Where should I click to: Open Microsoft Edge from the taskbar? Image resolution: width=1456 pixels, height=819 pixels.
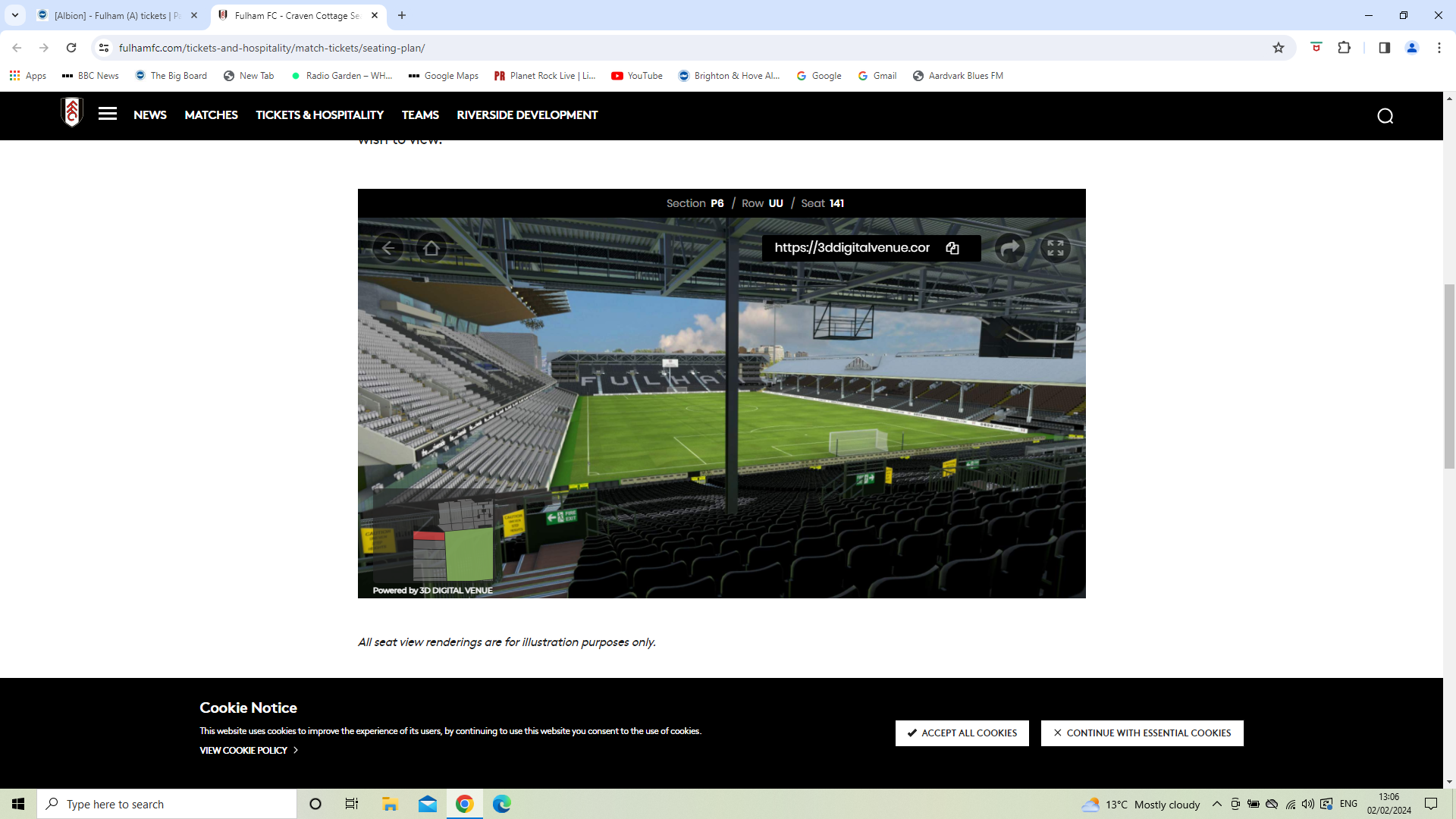pyautogui.click(x=502, y=804)
